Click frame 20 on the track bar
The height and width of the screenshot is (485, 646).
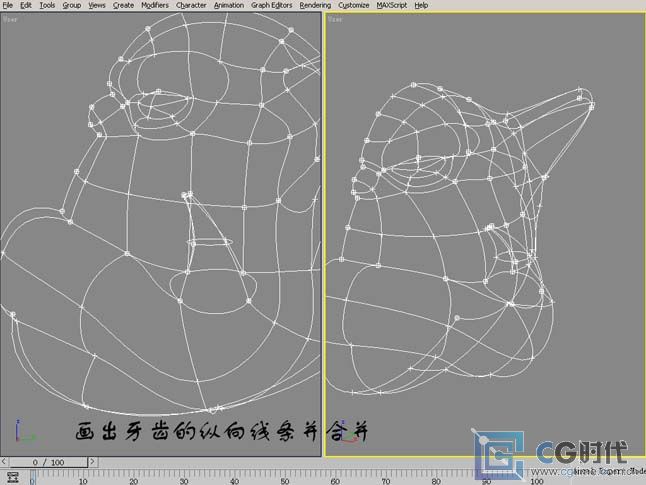[133, 481]
